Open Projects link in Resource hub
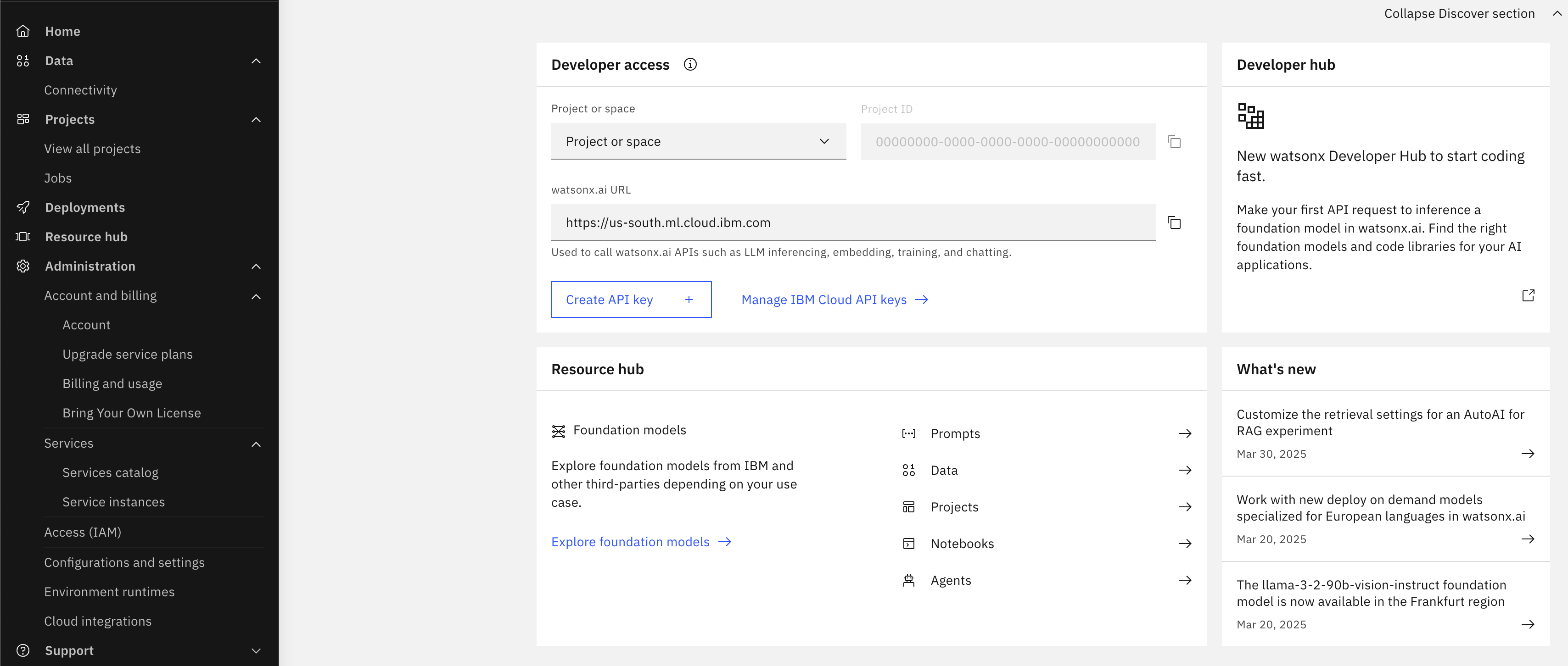Viewport: 1568px width, 666px height. 954,507
